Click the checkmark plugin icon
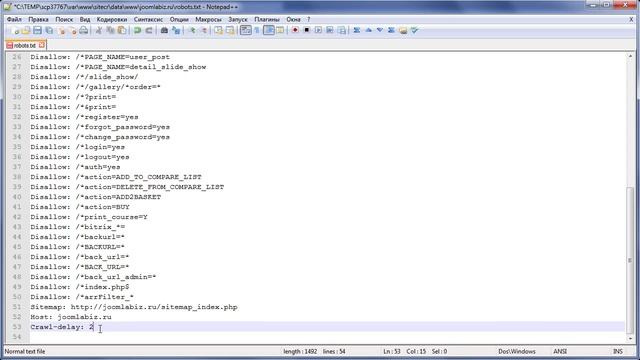Viewport: 640px width, 360px height. coord(414,31)
